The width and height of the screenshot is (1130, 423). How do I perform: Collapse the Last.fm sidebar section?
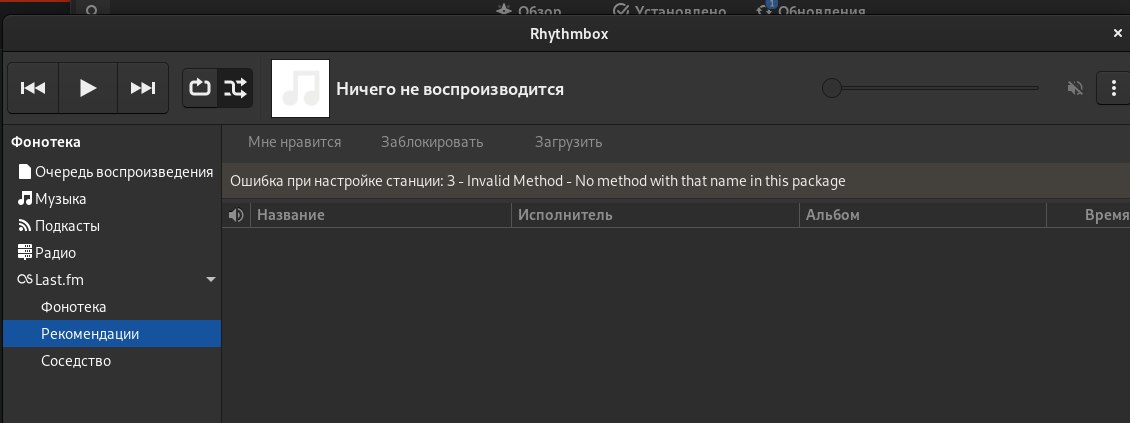click(x=210, y=281)
